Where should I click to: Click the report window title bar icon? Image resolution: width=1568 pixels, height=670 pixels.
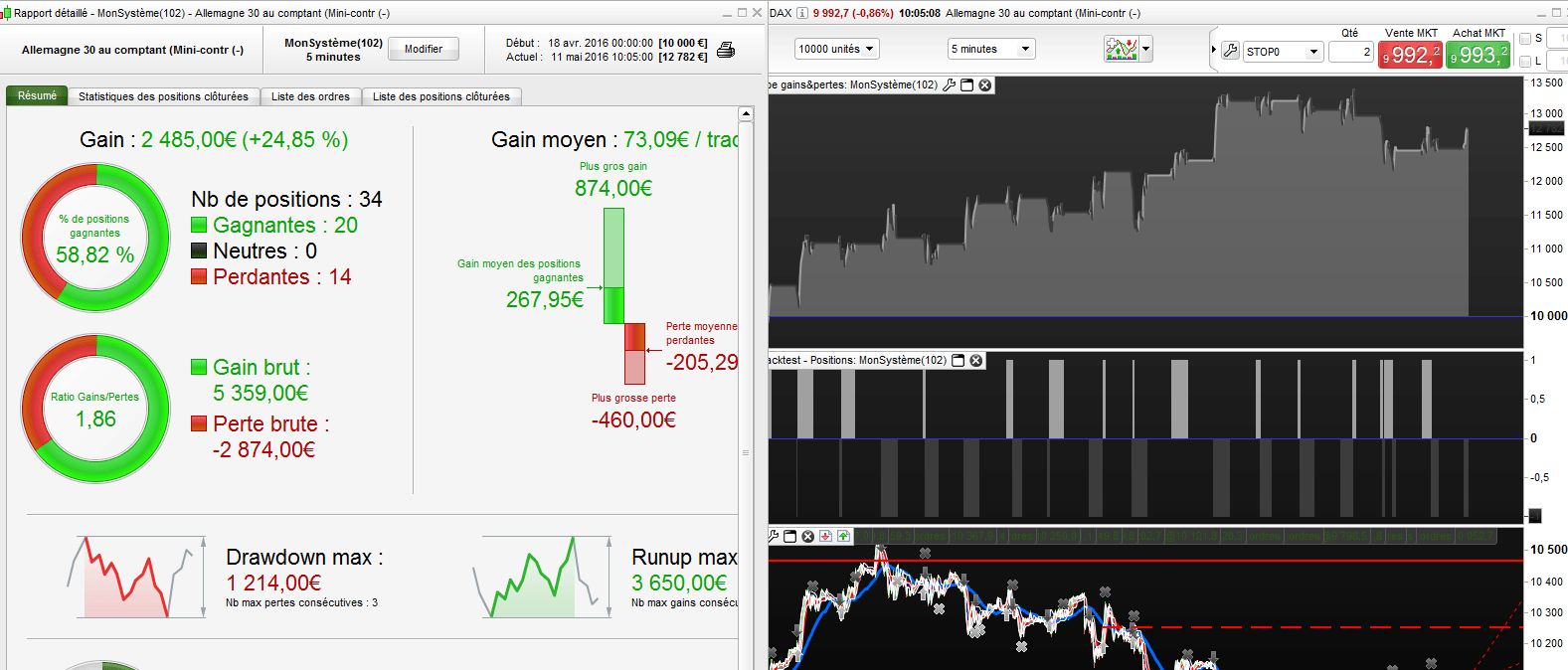(6, 13)
